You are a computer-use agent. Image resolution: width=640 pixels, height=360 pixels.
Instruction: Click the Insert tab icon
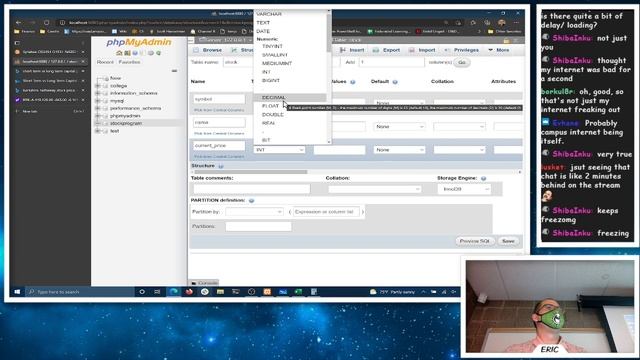tap(343, 50)
